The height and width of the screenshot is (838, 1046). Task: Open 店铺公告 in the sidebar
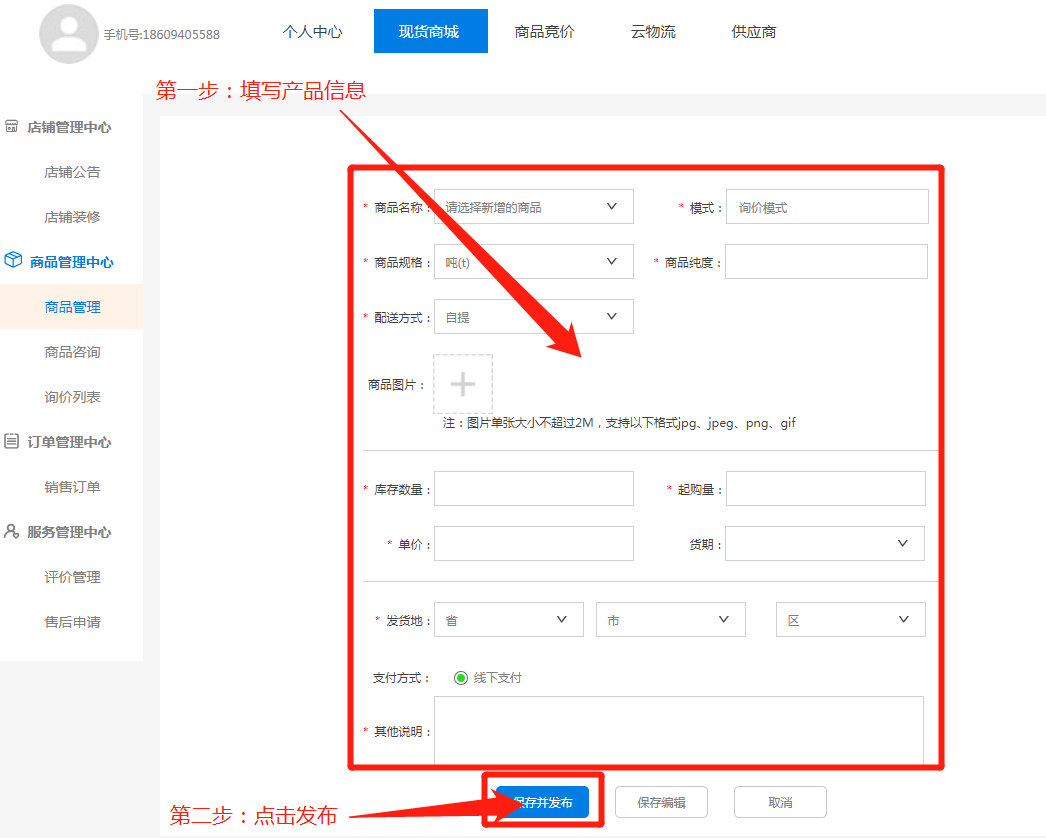(x=72, y=172)
